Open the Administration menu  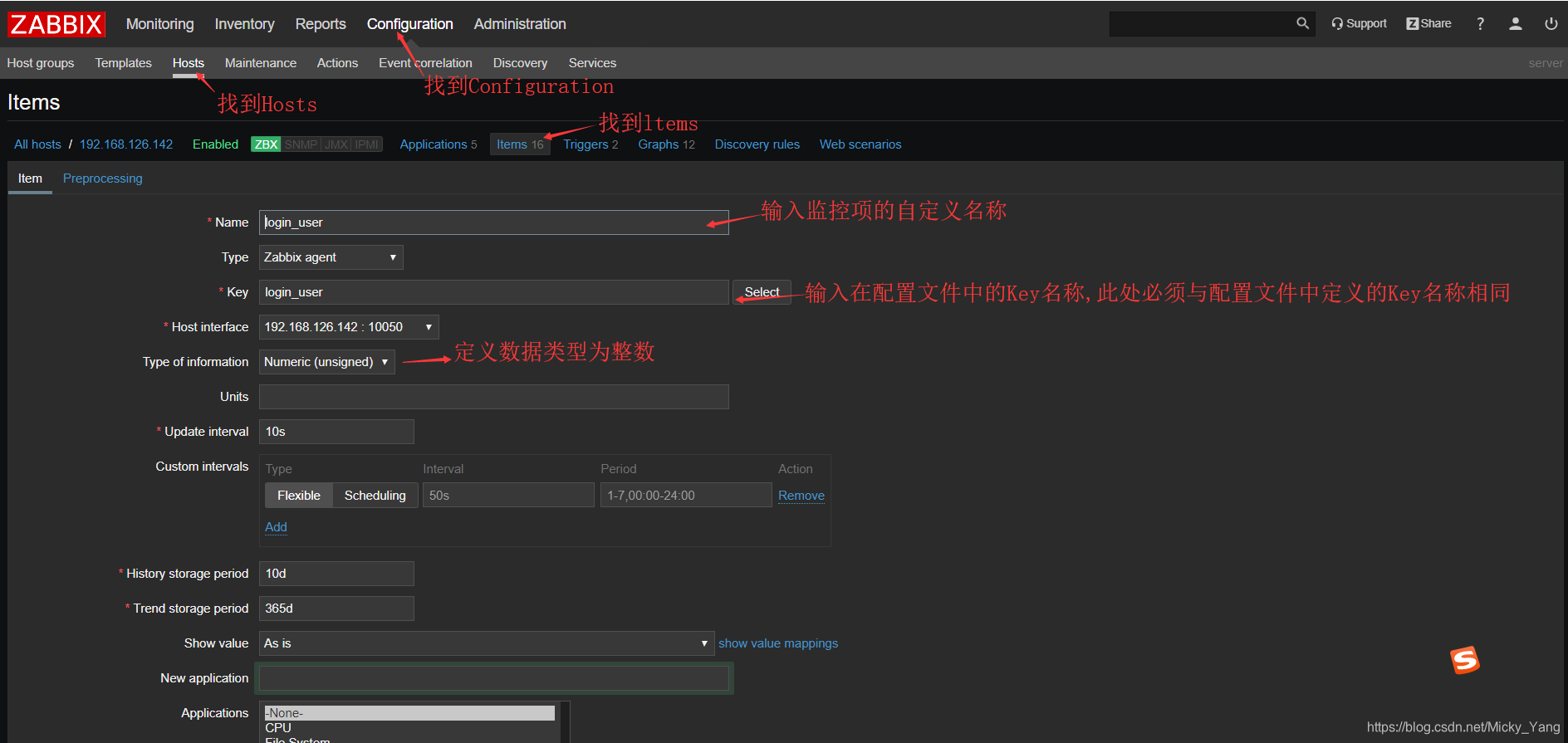(x=520, y=24)
